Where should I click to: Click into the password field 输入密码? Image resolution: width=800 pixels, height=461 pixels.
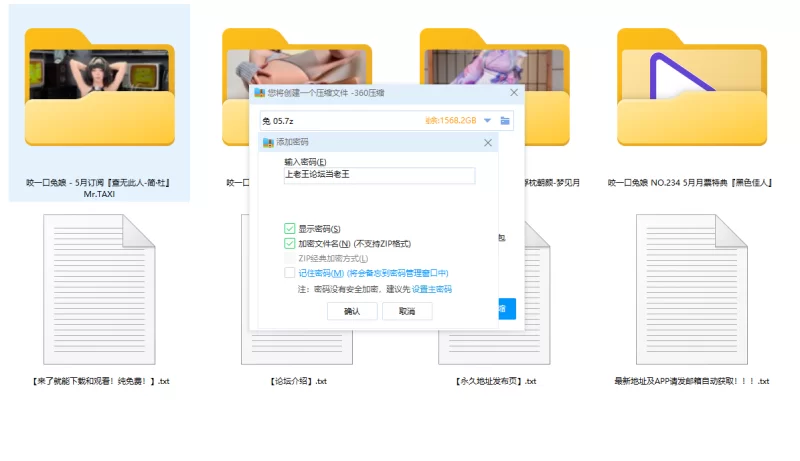point(379,175)
